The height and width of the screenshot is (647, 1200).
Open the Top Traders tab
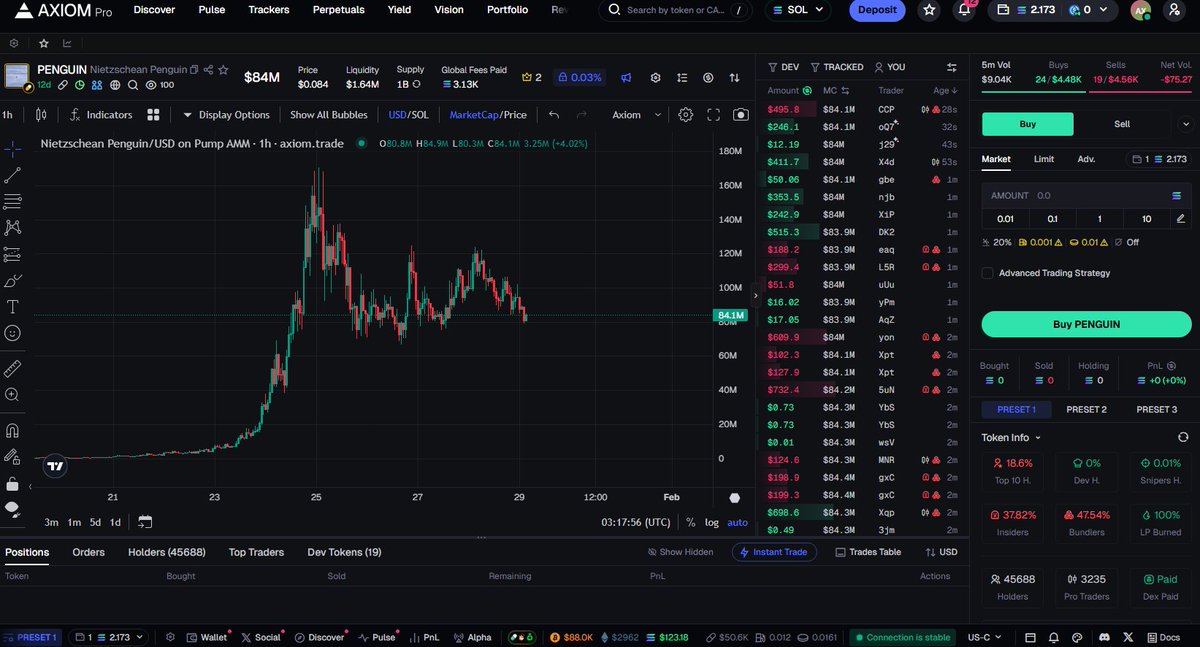point(256,552)
